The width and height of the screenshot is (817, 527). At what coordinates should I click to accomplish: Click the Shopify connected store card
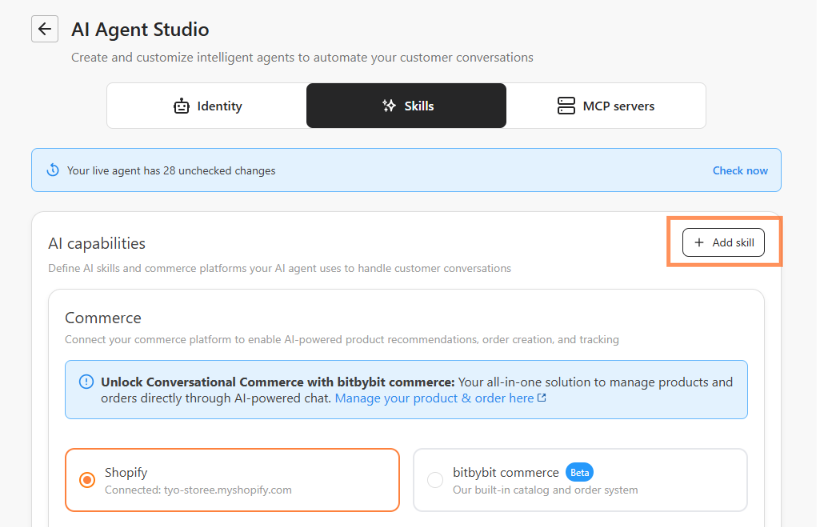tap(232, 480)
